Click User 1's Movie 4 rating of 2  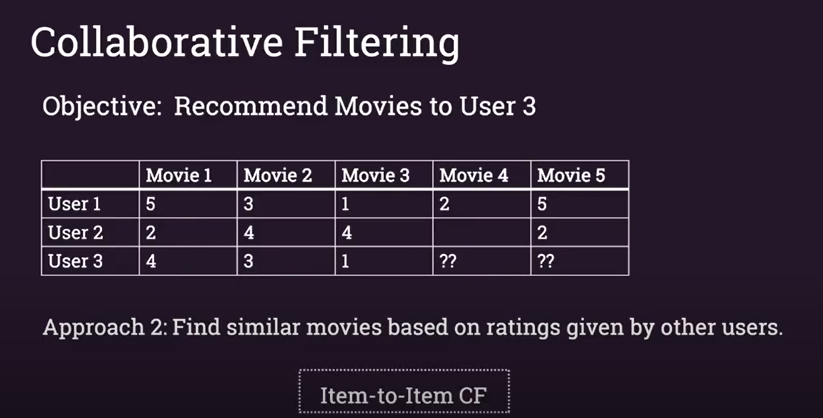[x=482, y=204]
